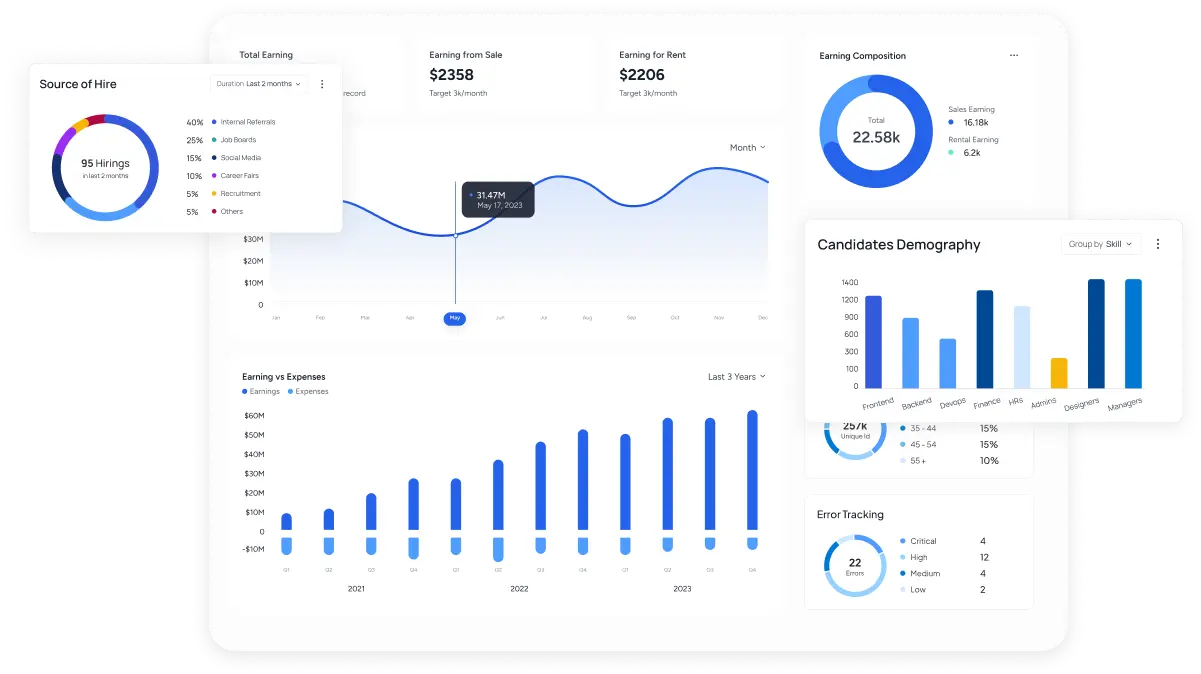The height and width of the screenshot is (674, 1201).
Task: Select Aug on the month axis
Action: 587,318
